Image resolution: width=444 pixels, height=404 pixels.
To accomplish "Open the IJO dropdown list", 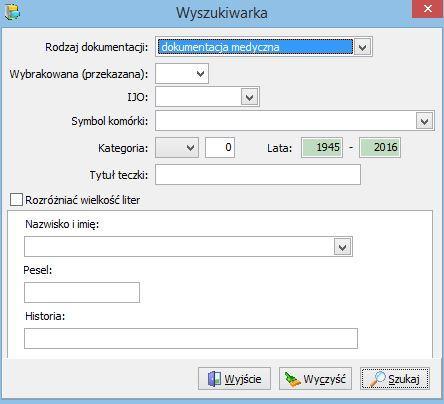I will [x=250, y=97].
